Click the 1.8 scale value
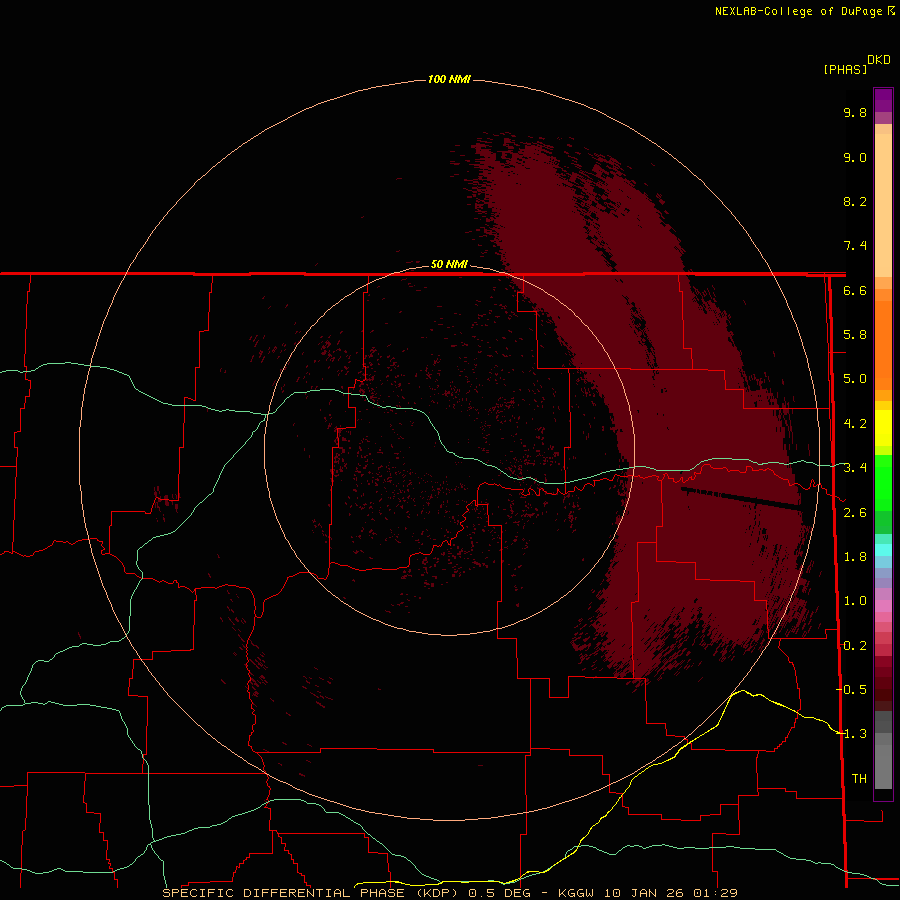This screenshot has width=900, height=900. pyautogui.click(x=855, y=557)
